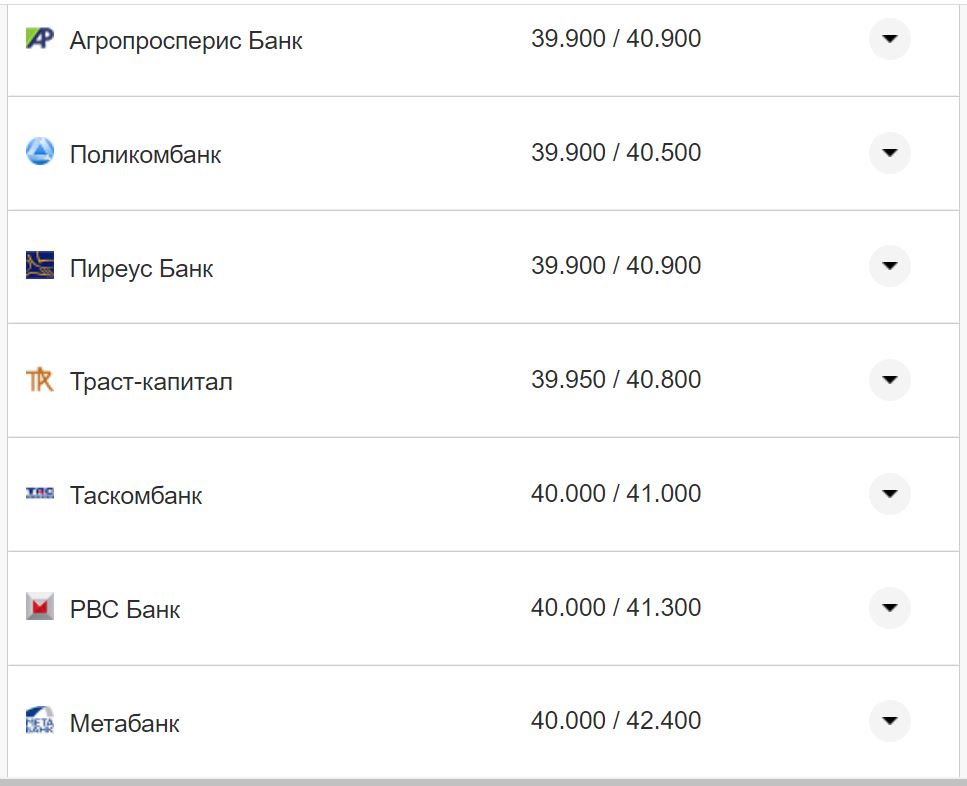Click the Таскомбанк logo icon
This screenshot has height=786, width=967.
[x=39, y=493]
